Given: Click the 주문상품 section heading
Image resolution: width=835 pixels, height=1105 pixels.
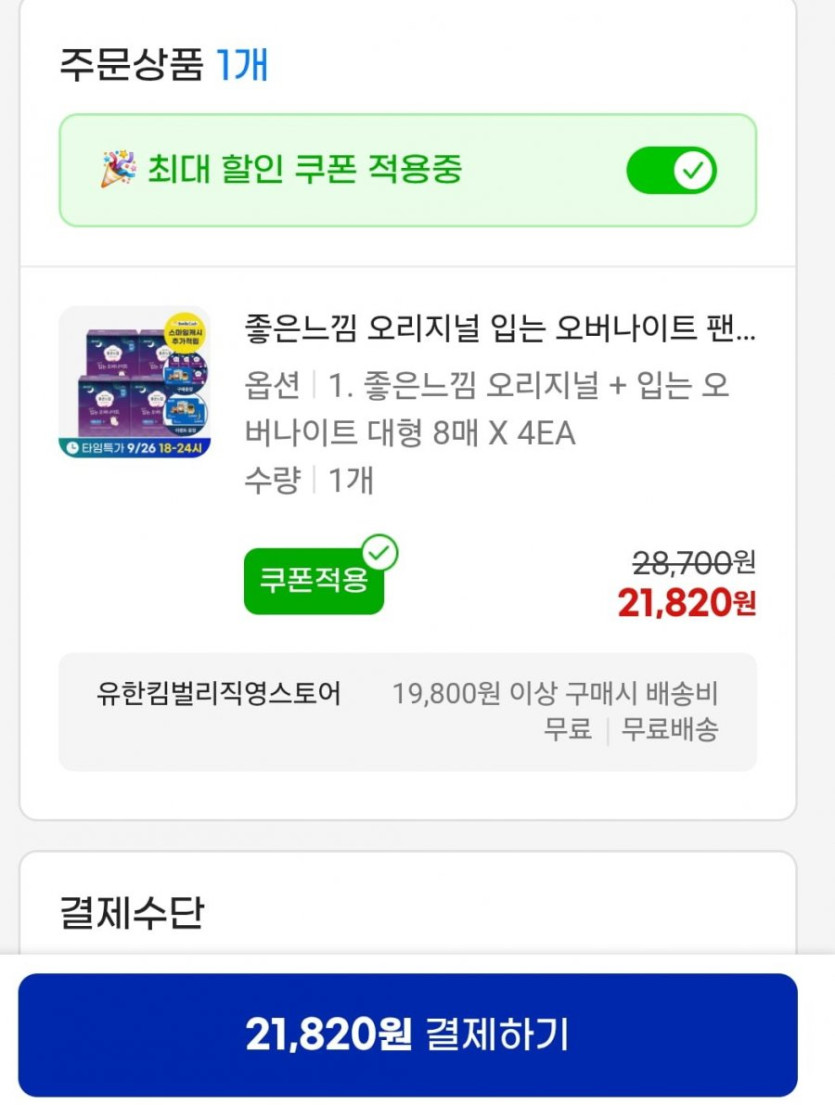Looking at the screenshot, I should (x=131, y=65).
